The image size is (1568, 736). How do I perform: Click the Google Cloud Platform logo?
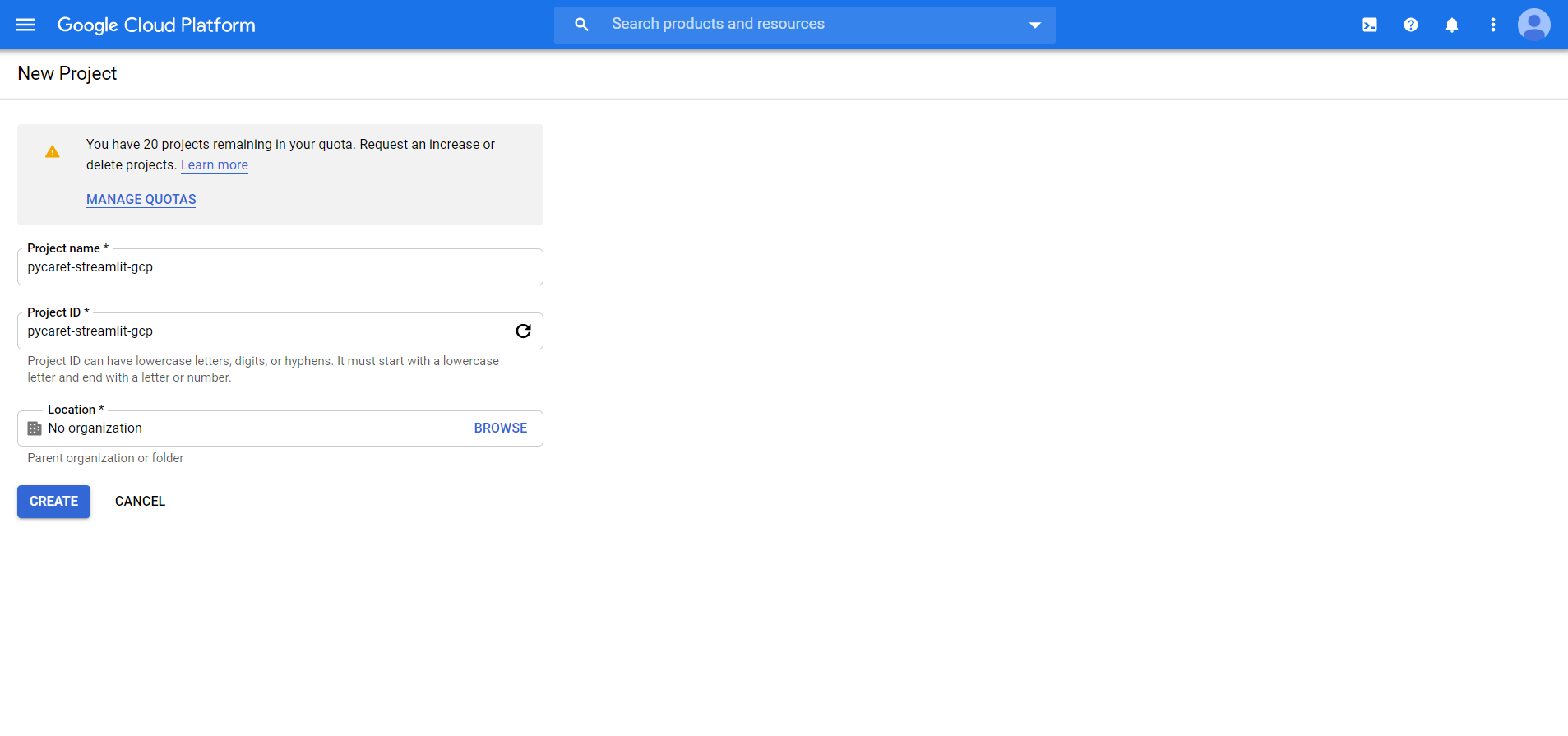[156, 25]
